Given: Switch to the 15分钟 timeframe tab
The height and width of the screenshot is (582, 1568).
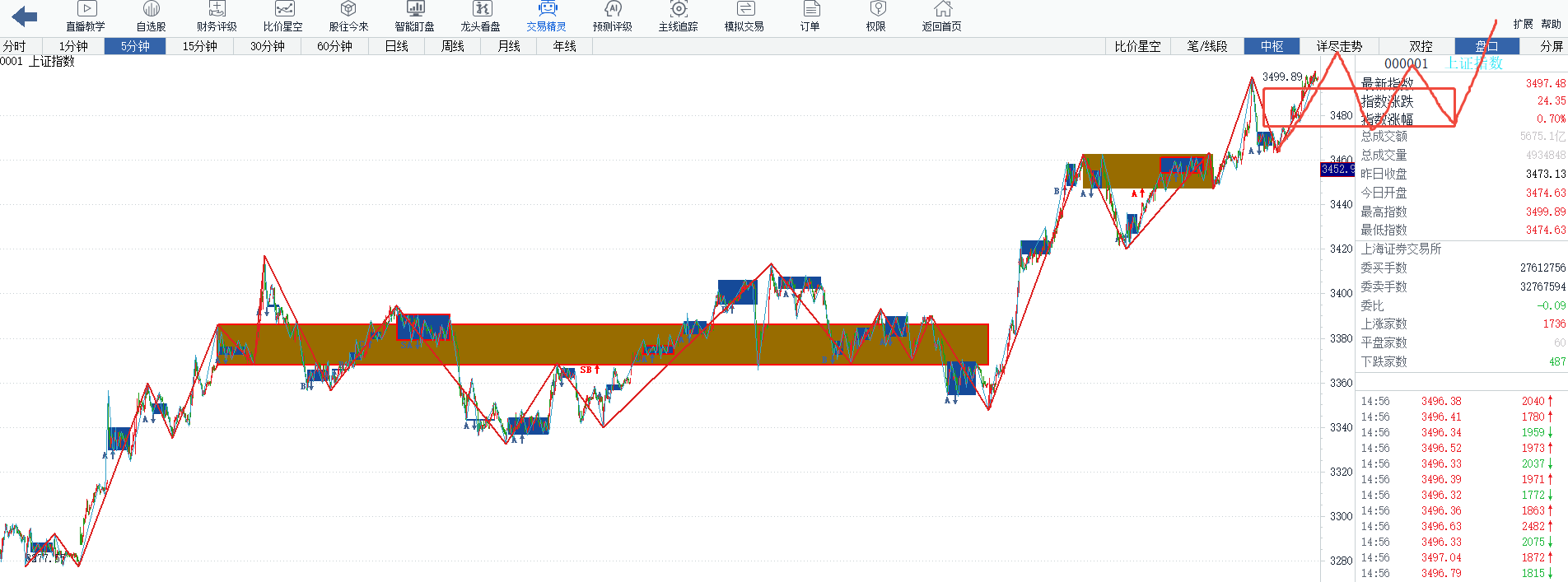Looking at the screenshot, I should point(199,46).
